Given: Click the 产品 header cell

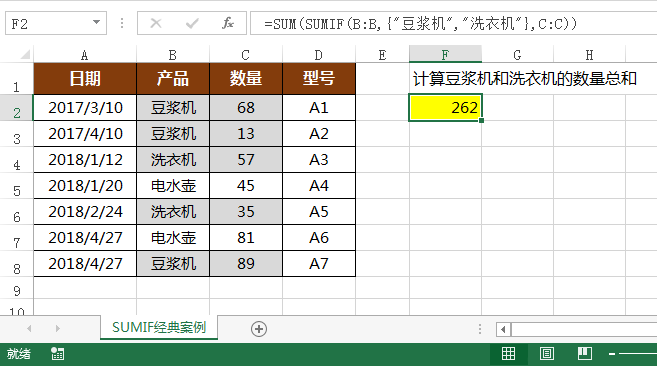Looking at the screenshot, I should tap(173, 79).
